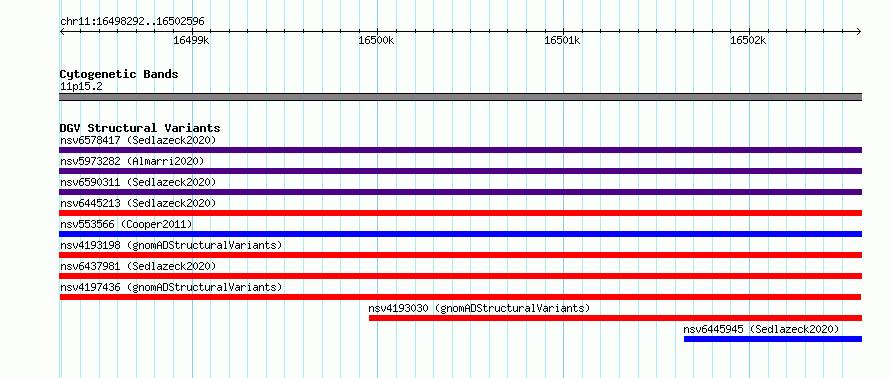Open the nsv4197436 (gnomADStructuralVariants) label
This screenshot has width=890, height=378.
coord(171,287)
